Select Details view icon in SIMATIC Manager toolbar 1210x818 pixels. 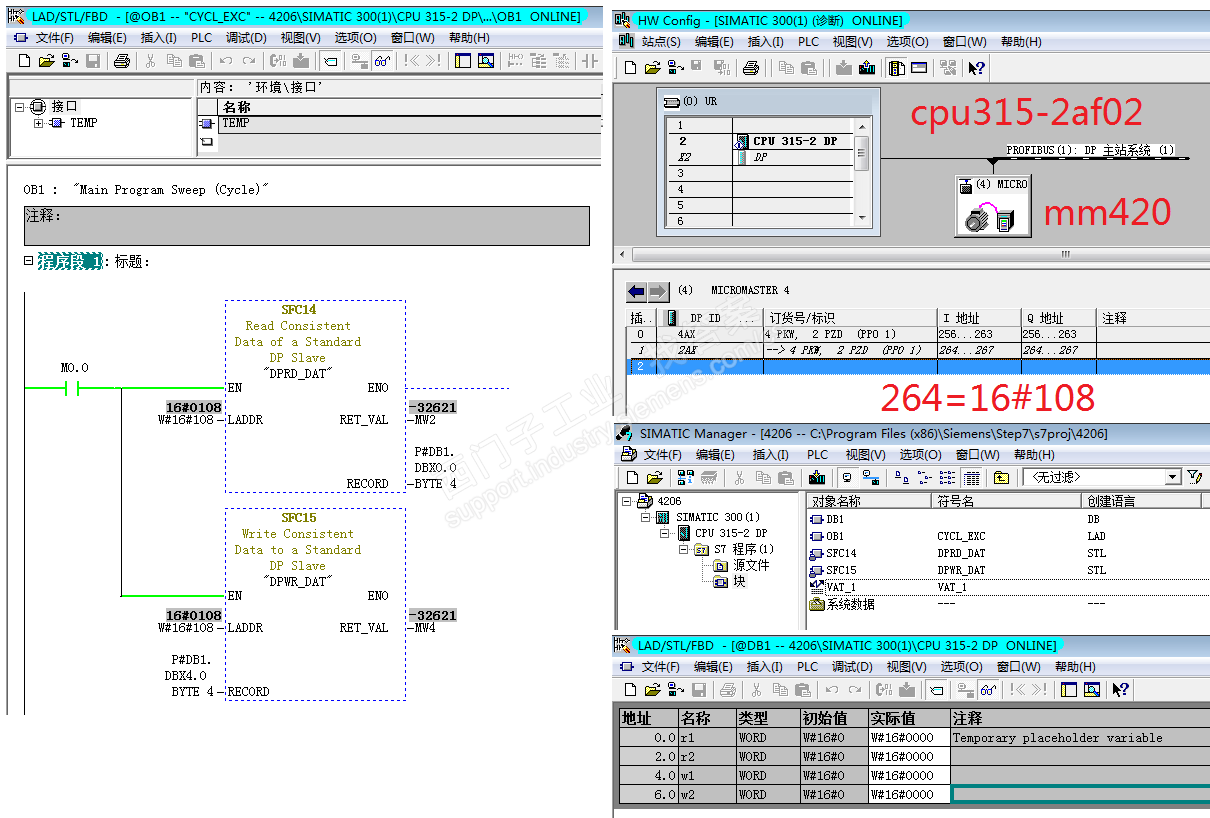[971, 478]
